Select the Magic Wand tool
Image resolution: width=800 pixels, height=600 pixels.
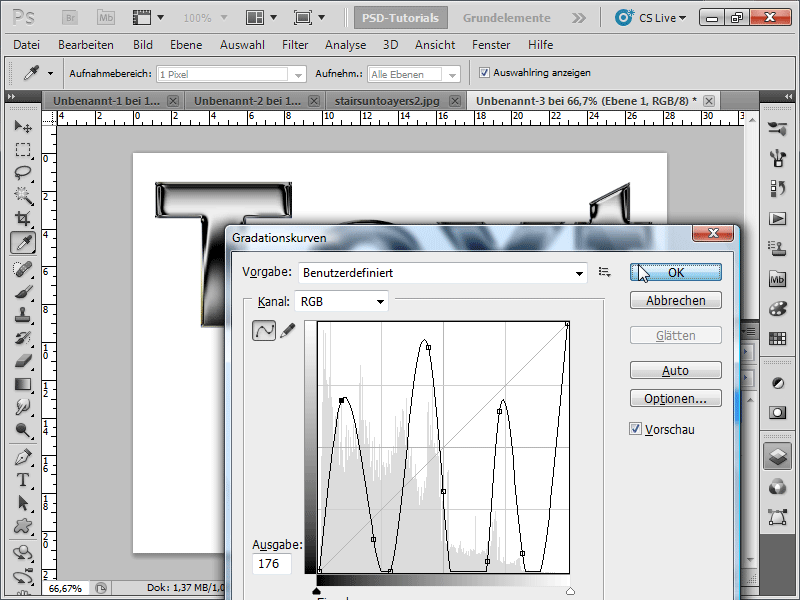tap(23, 196)
